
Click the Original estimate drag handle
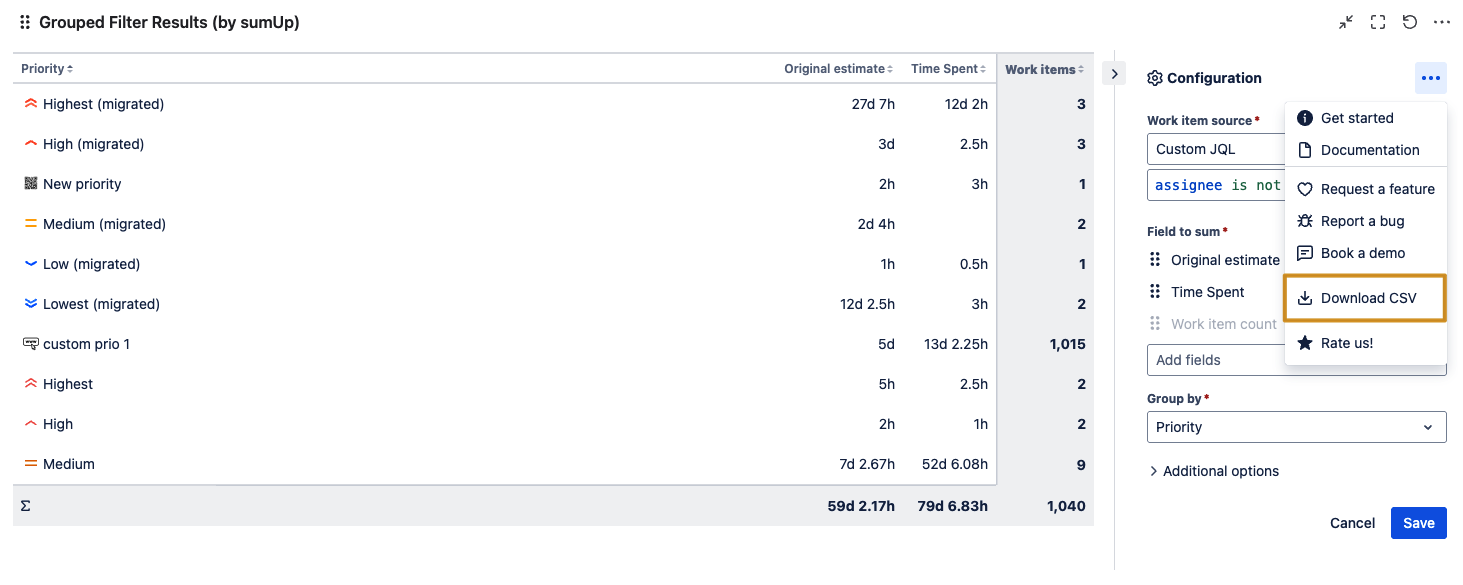click(1155, 260)
